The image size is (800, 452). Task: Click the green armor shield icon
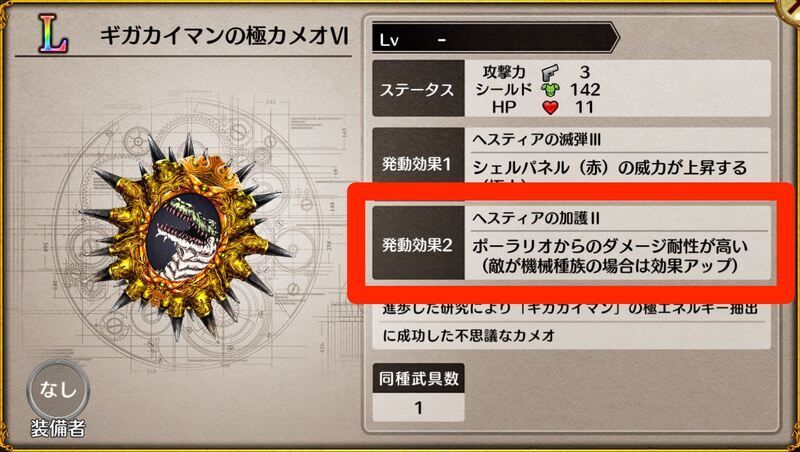point(550,90)
